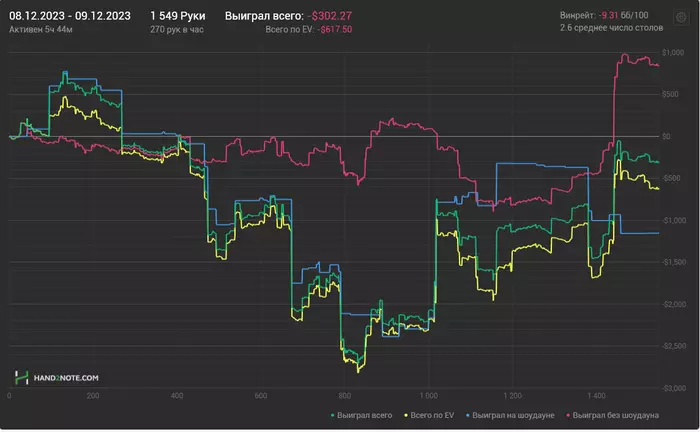Click the date range 08.12.2023 - 09.12.2023

pyautogui.click(x=69, y=17)
